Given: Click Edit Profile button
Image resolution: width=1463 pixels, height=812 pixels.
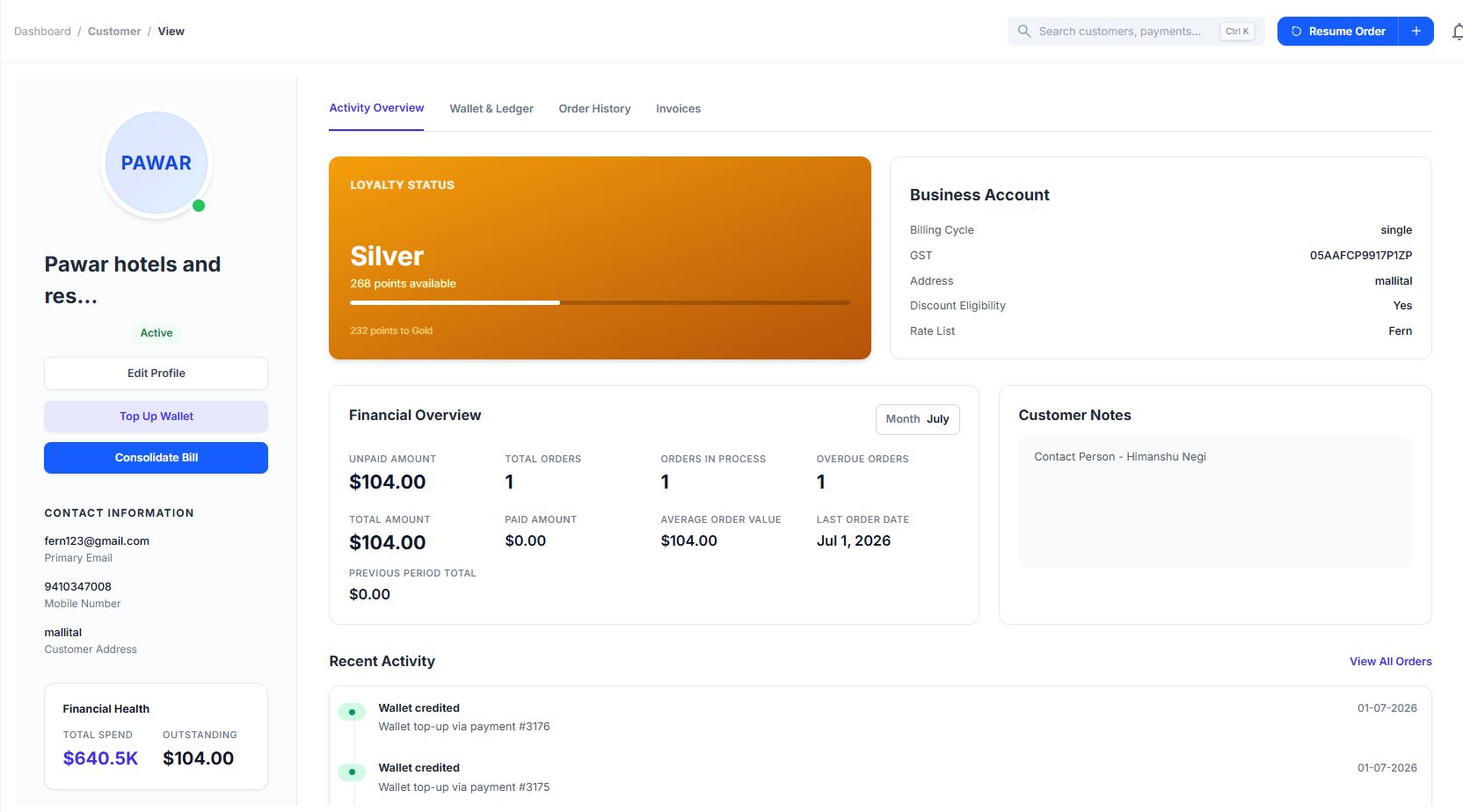Looking at the screenshot, I should (156, 373).
